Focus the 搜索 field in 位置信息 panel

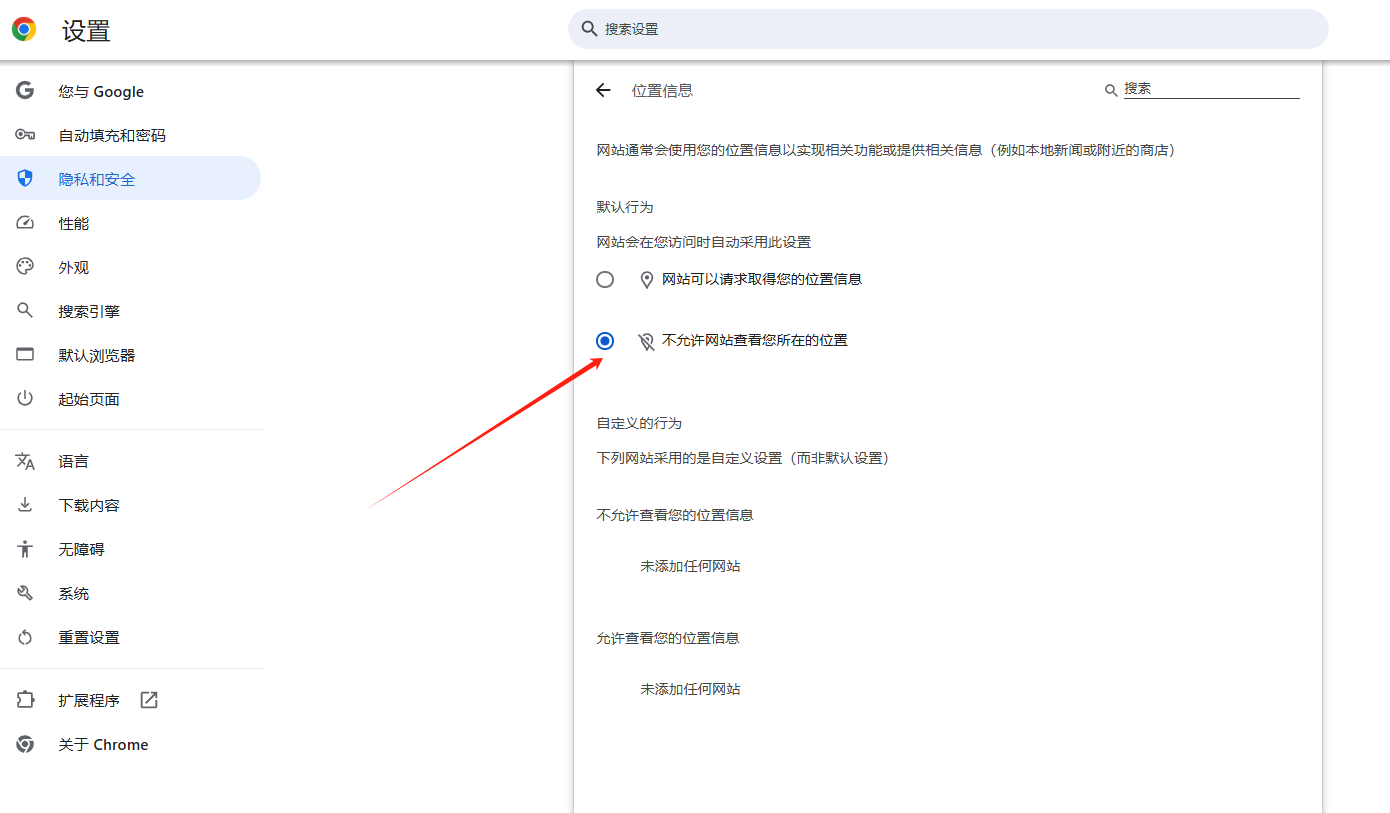[x=1211, y=89]
